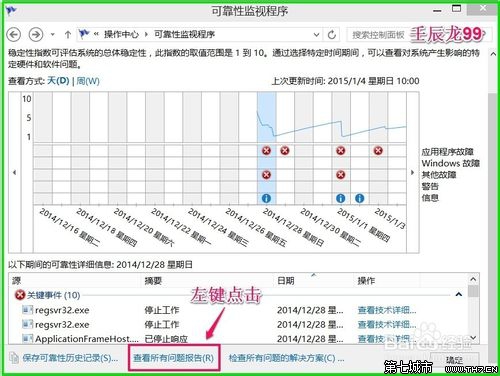
Task: Shift chart to later dates arrow
Action: tap(412, 172)
